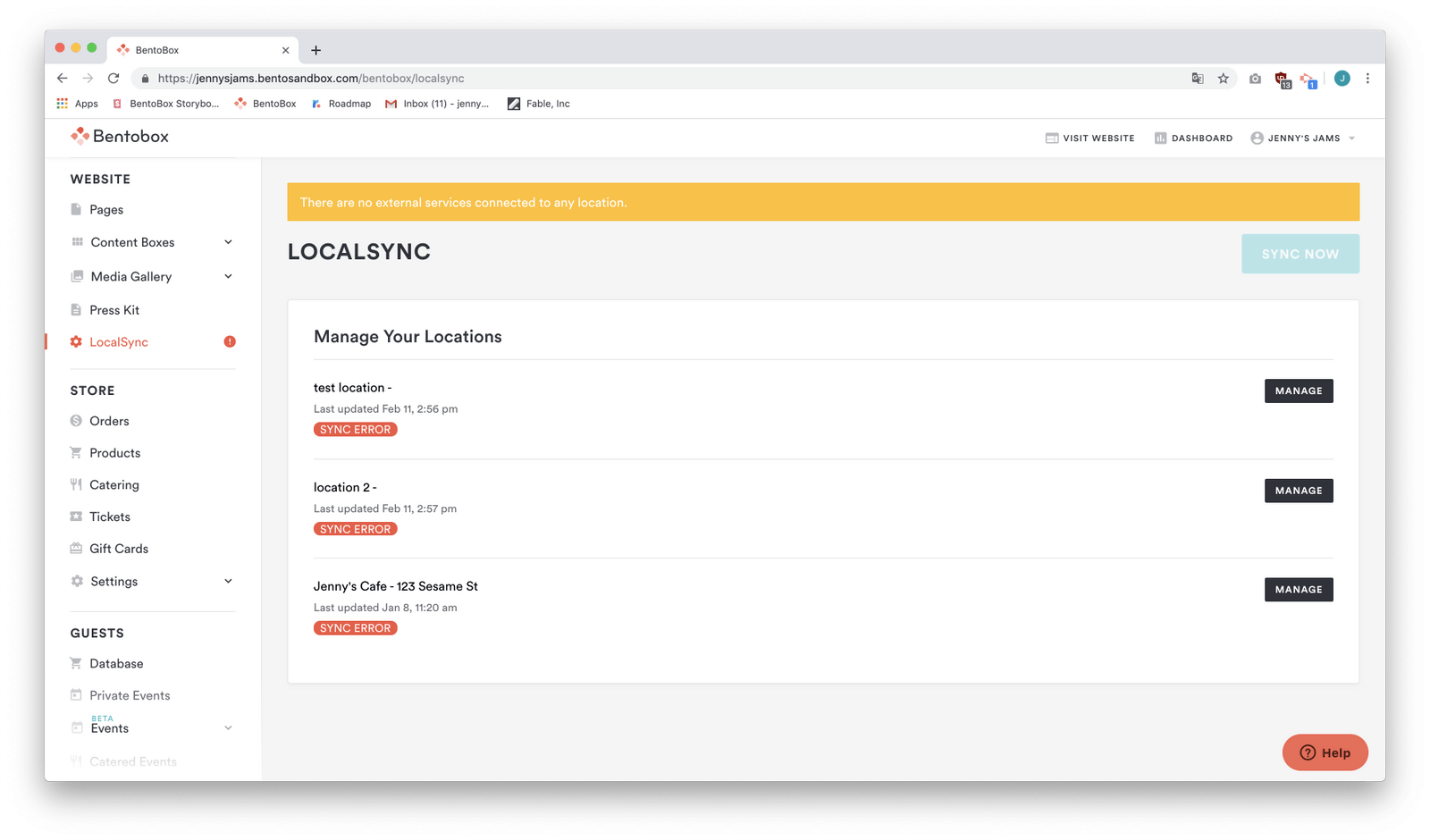Manage the test location
This screenshot has height=840, width=1430.
pyautogui.click(x=1298, y=391)
